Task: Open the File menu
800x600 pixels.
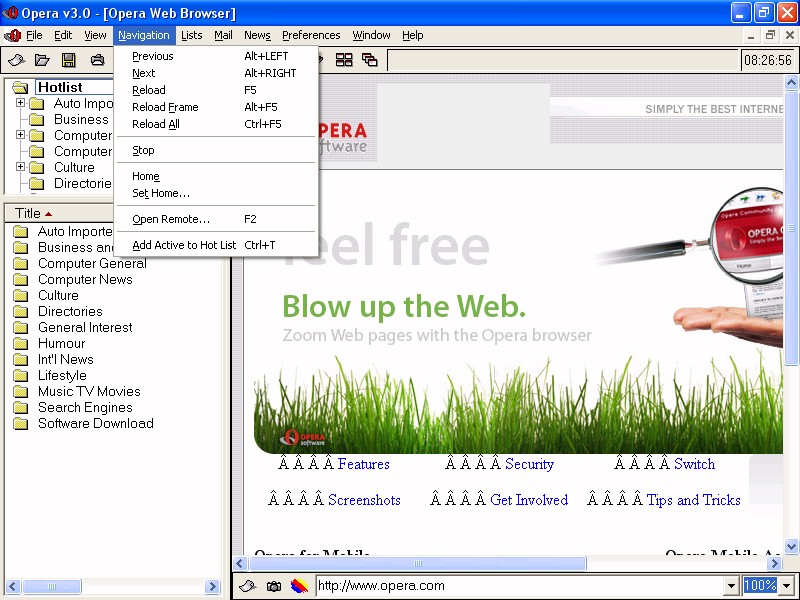Action: pos(34,35)
